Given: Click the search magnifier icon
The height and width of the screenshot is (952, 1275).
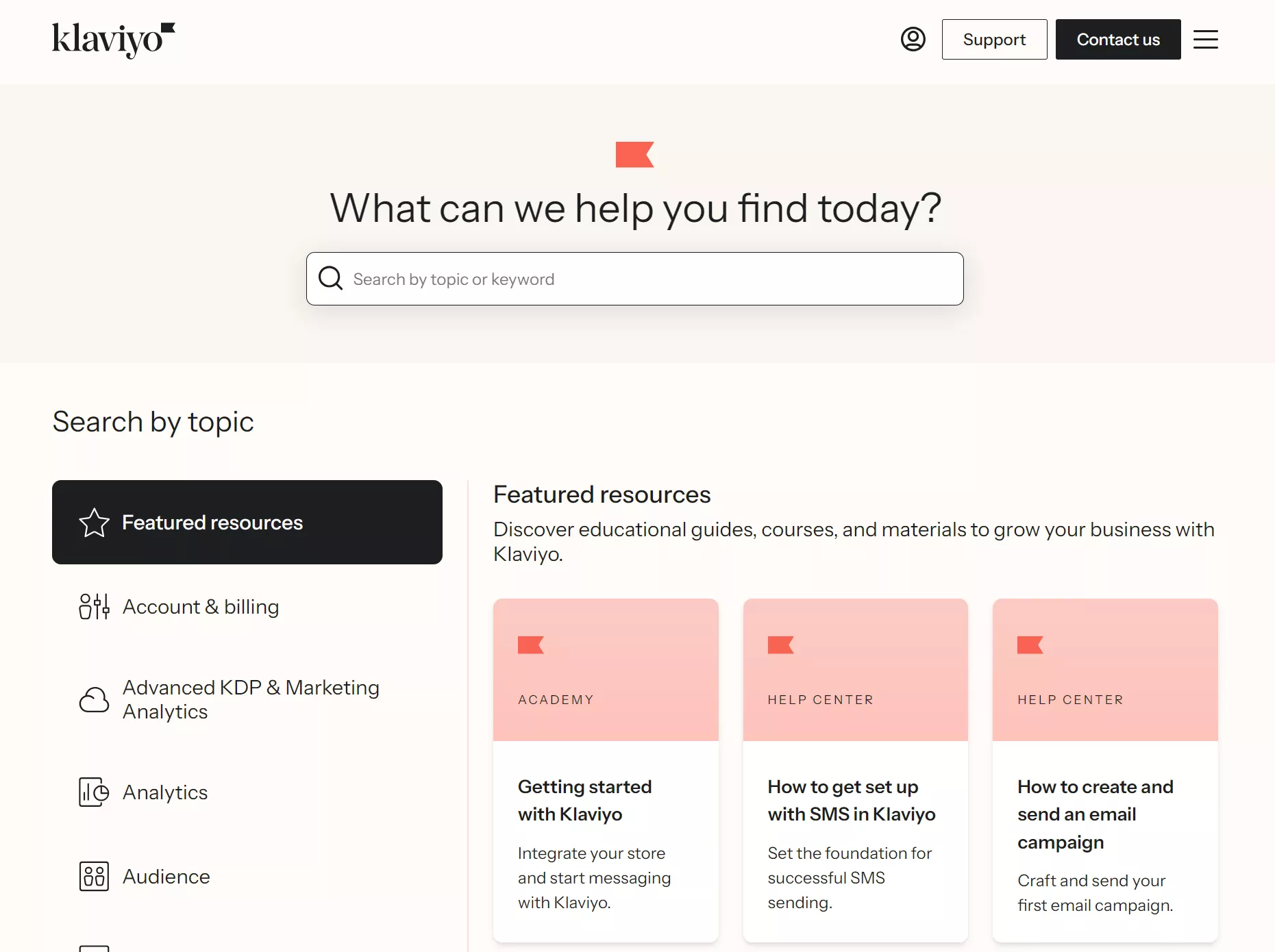Looking at the screenshot, I should 330,279.
